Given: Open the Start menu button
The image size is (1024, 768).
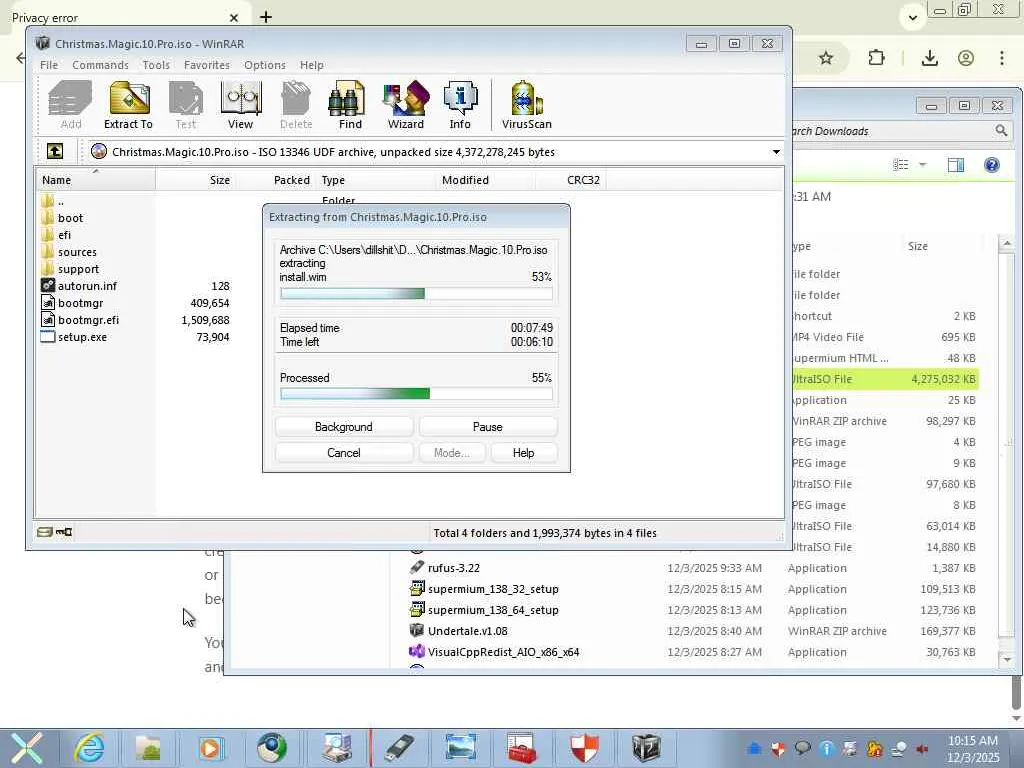Looking at the screenshot, I should tap(27, 748).
